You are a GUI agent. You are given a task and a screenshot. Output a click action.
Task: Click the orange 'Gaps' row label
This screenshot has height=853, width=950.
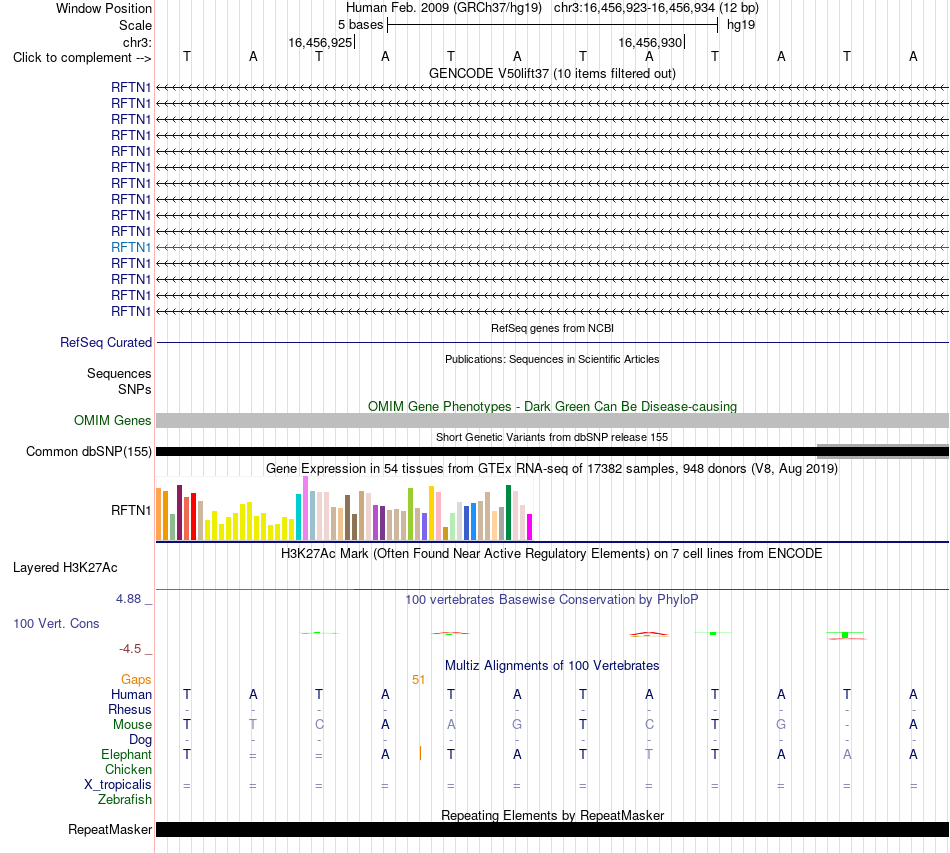pos(136,680)
